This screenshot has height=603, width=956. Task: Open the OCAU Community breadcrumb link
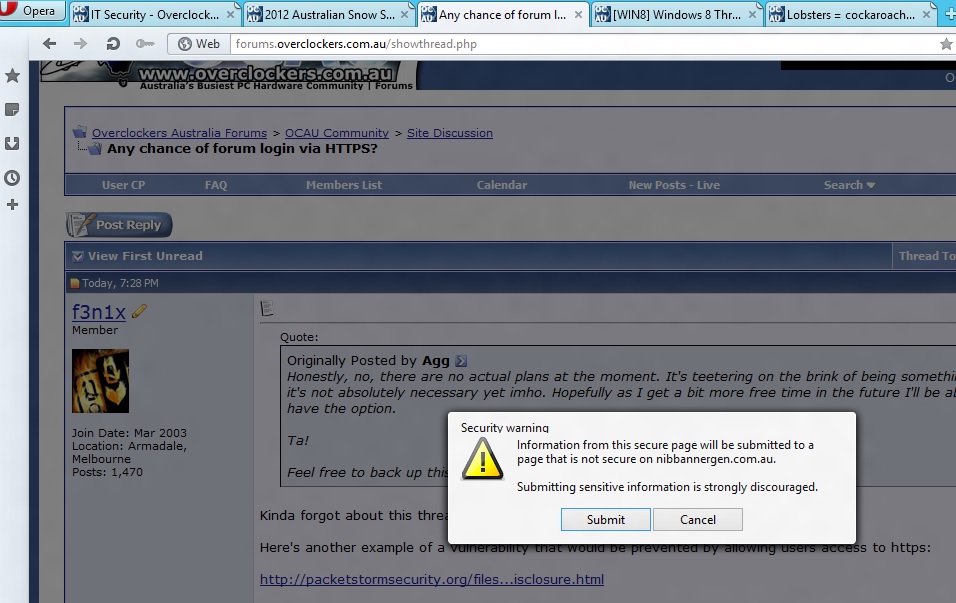click(x=337, y=133)
